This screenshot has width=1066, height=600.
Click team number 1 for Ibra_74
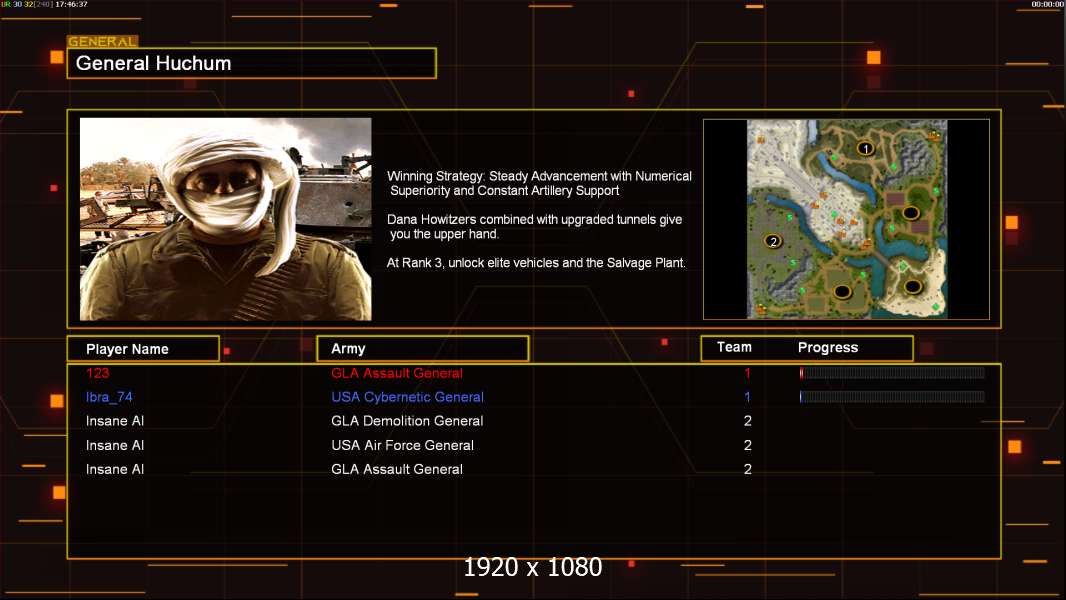(x=747, y=397)
